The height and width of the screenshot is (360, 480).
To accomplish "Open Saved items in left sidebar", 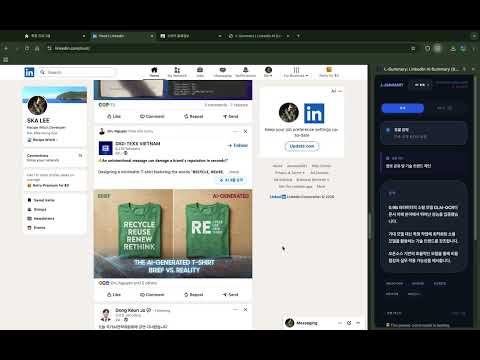I will 41,200.
